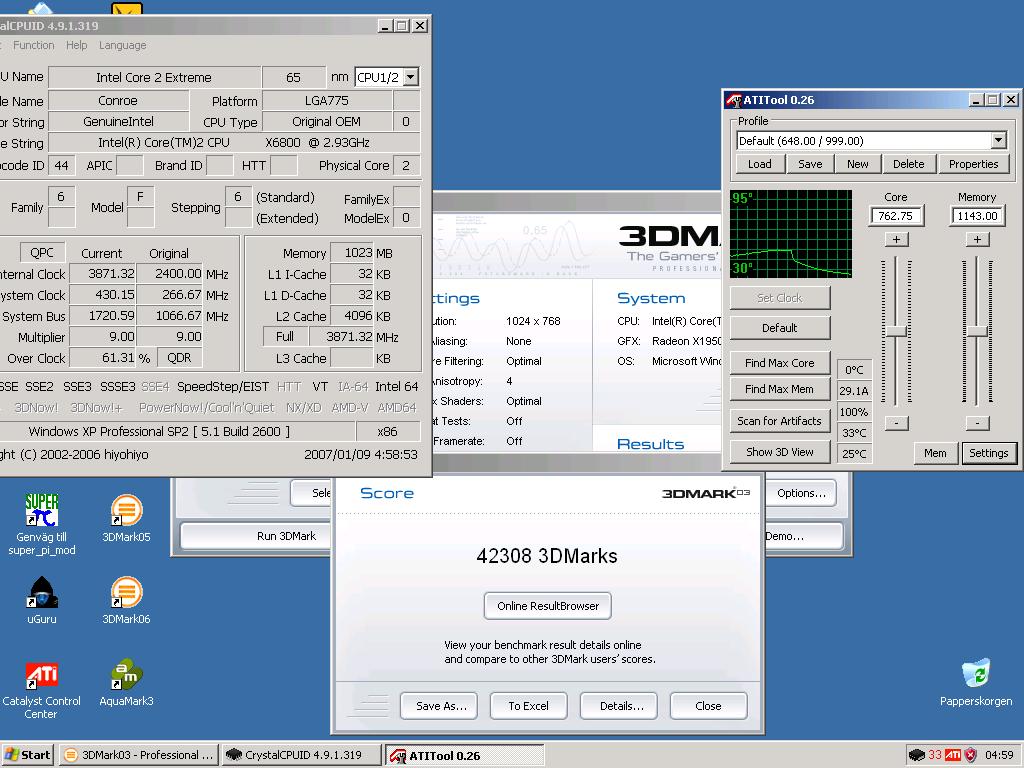The height and width of the screenshot is (768, 1024).
Task: Click the Full cache button
Action: pyautogui.click(x=285, y=336)
